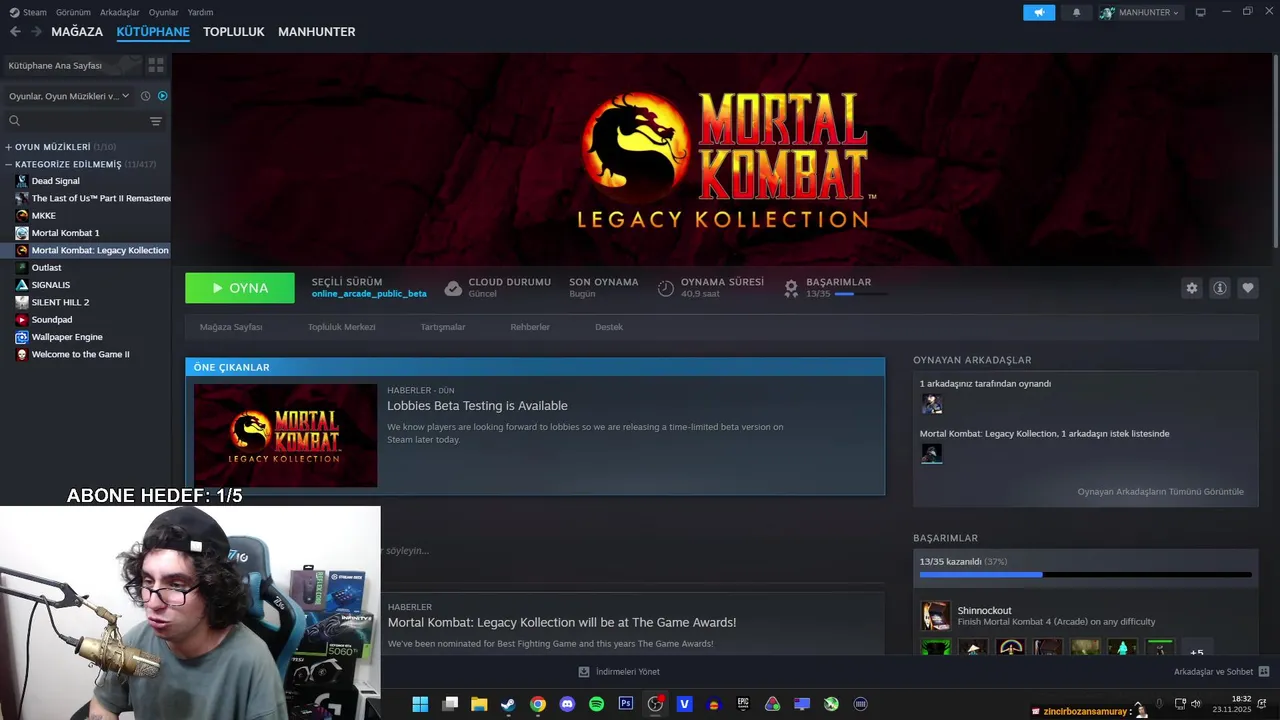Click the achievements progress bar 13/35 kazanıldı
The image size is (1280, 720).
click(1085, 574)
